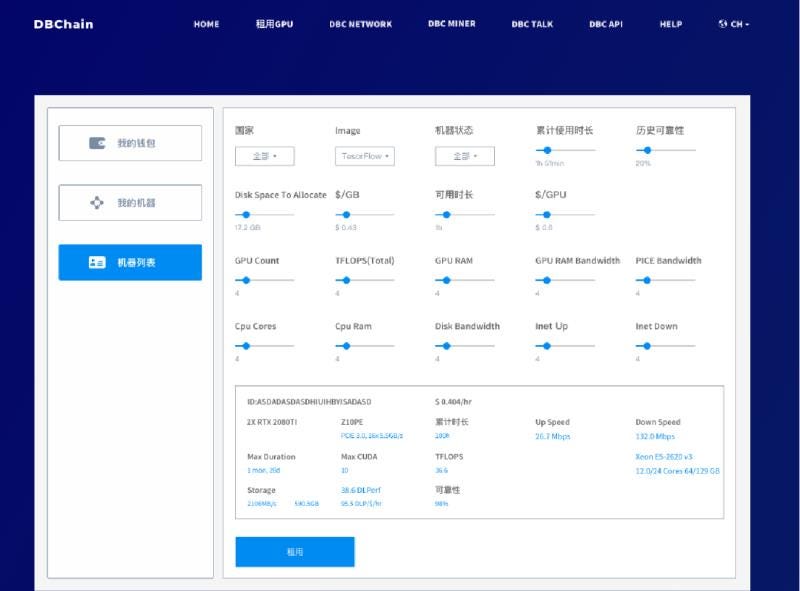
Task: Click the 可靠性 98% value
Action: 441,504
